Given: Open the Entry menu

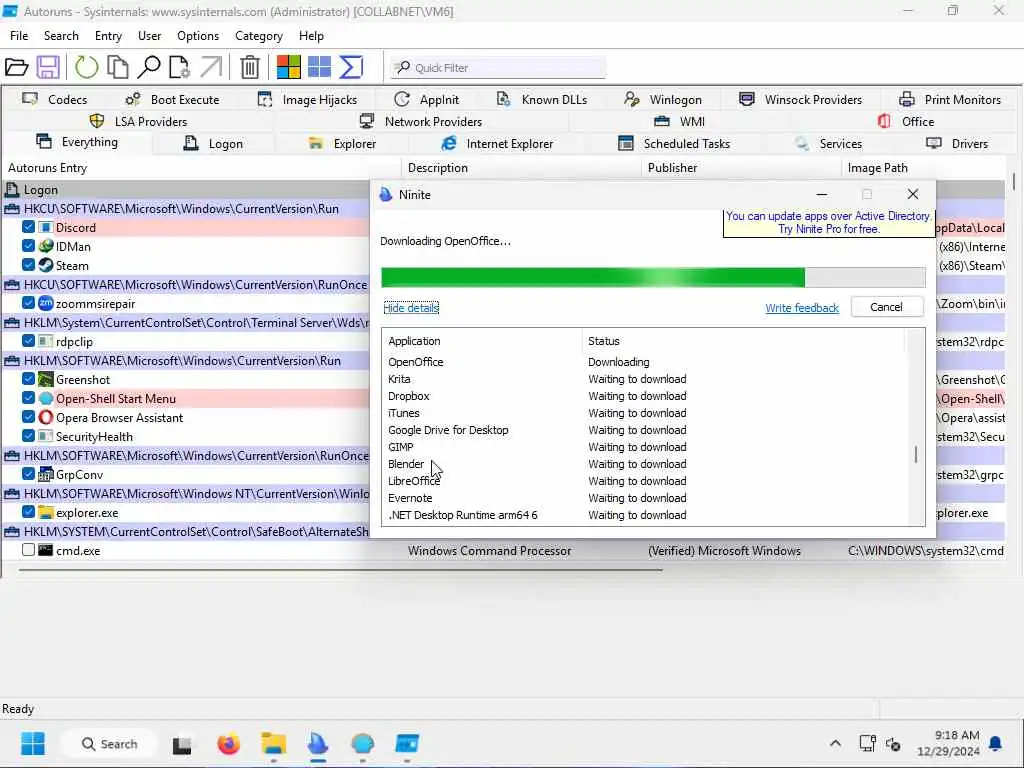Looking at the screenshot, I should pyautogui.click(x=108, y=36).
